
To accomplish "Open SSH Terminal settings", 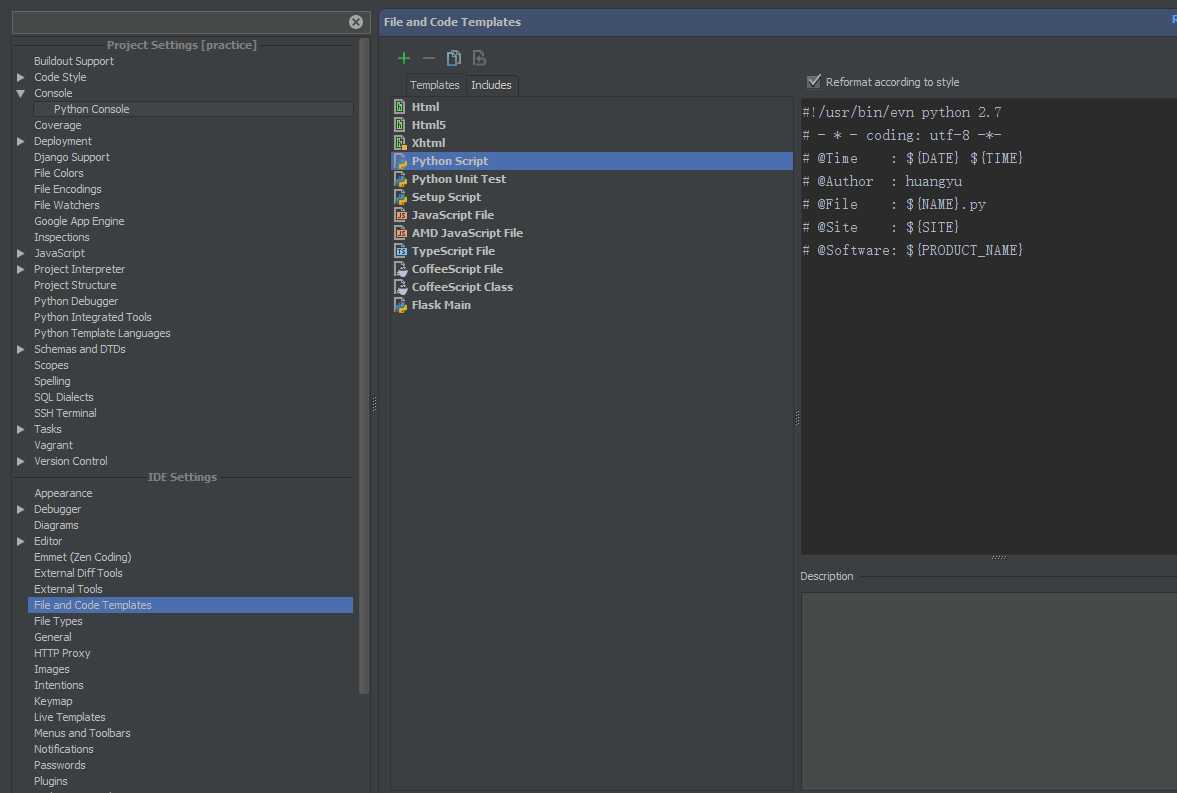I will point(65,413).
